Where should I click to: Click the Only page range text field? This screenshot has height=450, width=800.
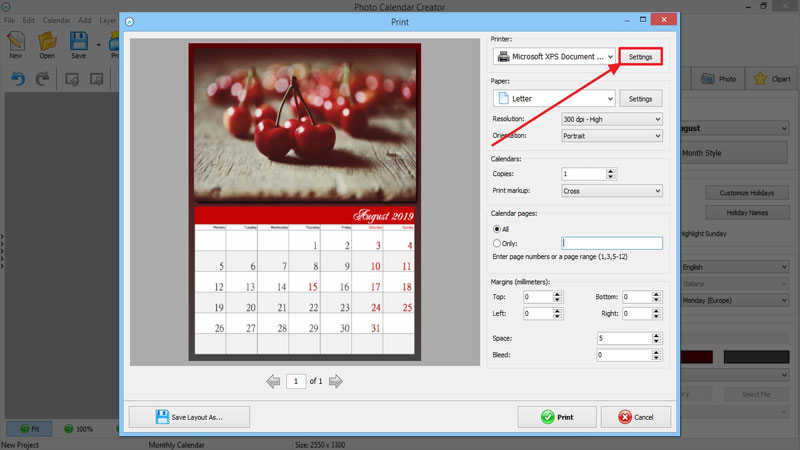coord(612,243)
